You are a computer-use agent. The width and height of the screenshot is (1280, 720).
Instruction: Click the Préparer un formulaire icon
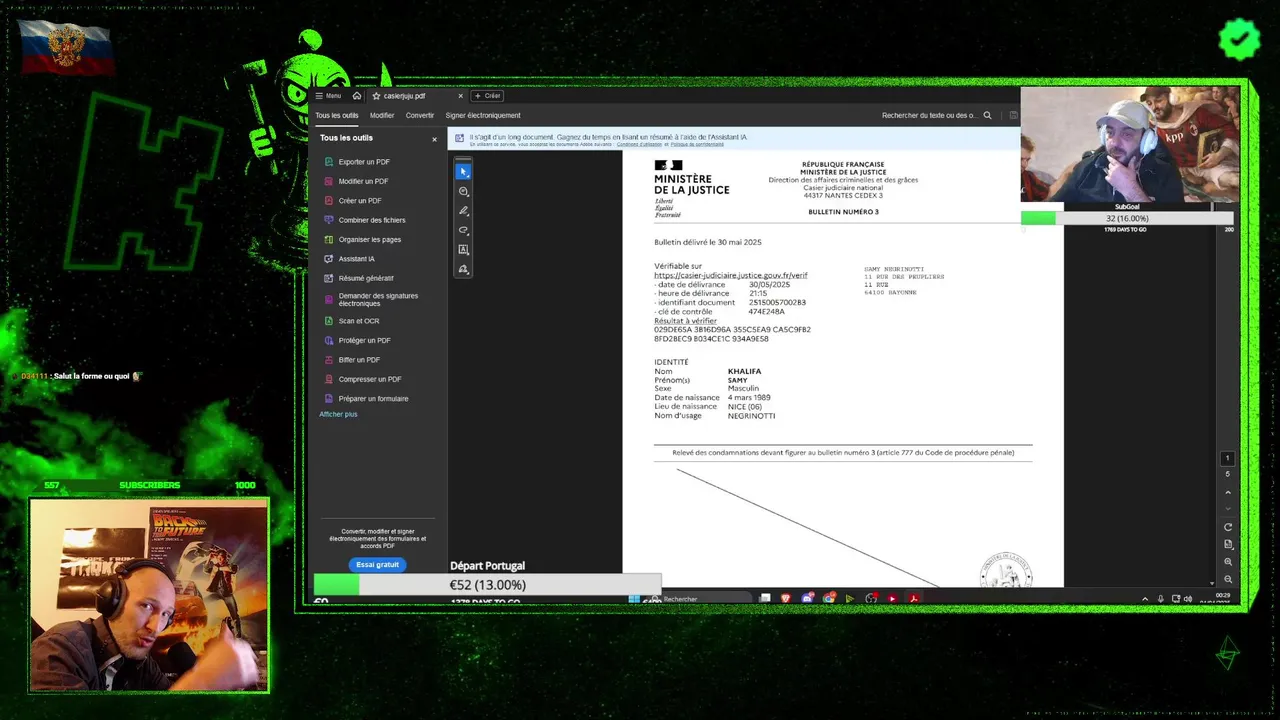pos(329,398)
